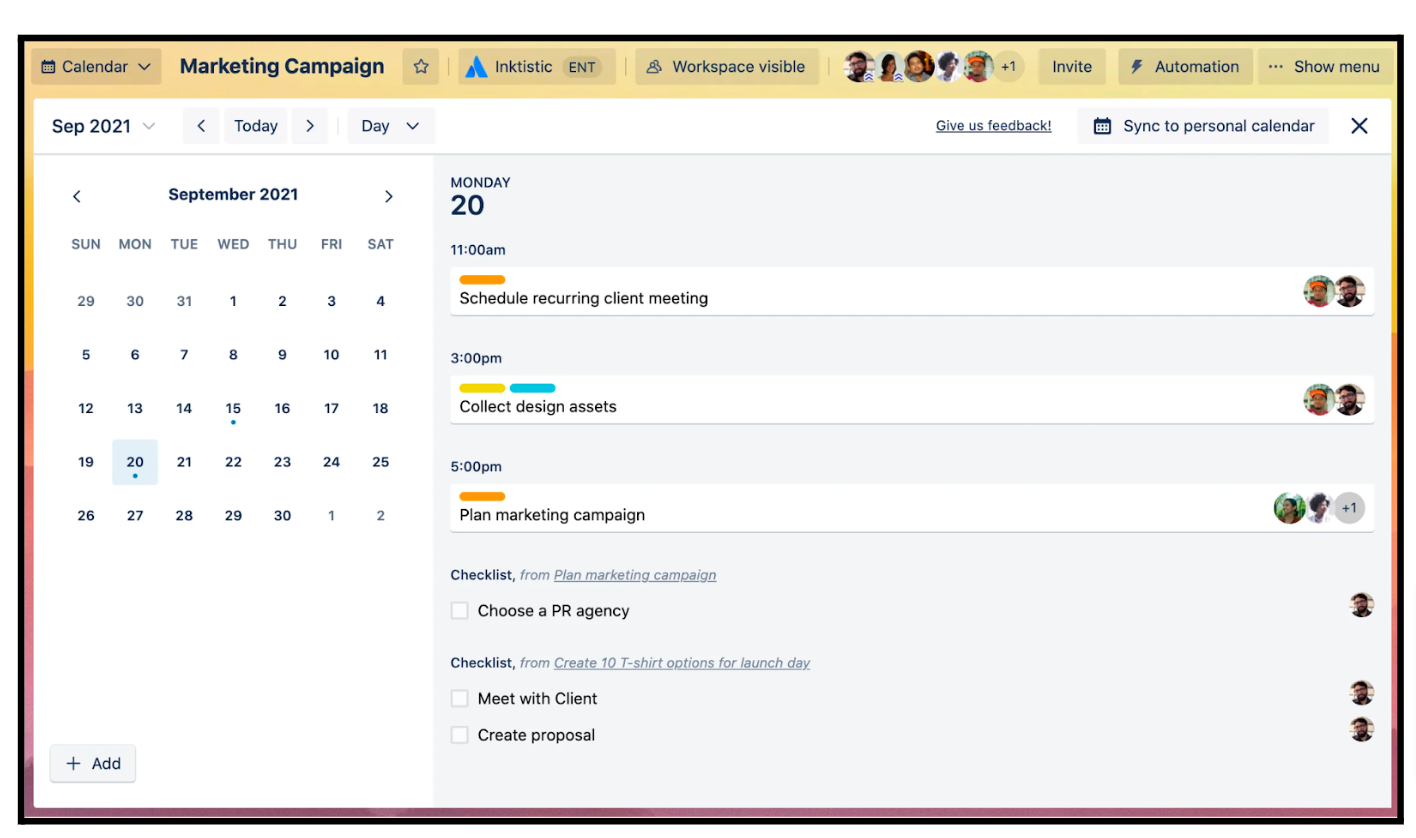Check off Choose a PR agency
Image resolution: width=1416 pixels, height=838 pixels.
tap(459, 610)
